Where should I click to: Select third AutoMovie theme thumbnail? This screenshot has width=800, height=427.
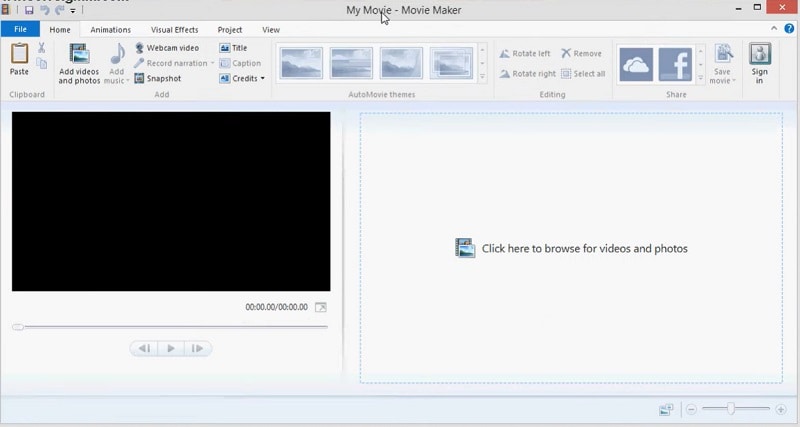click(401, 63)
